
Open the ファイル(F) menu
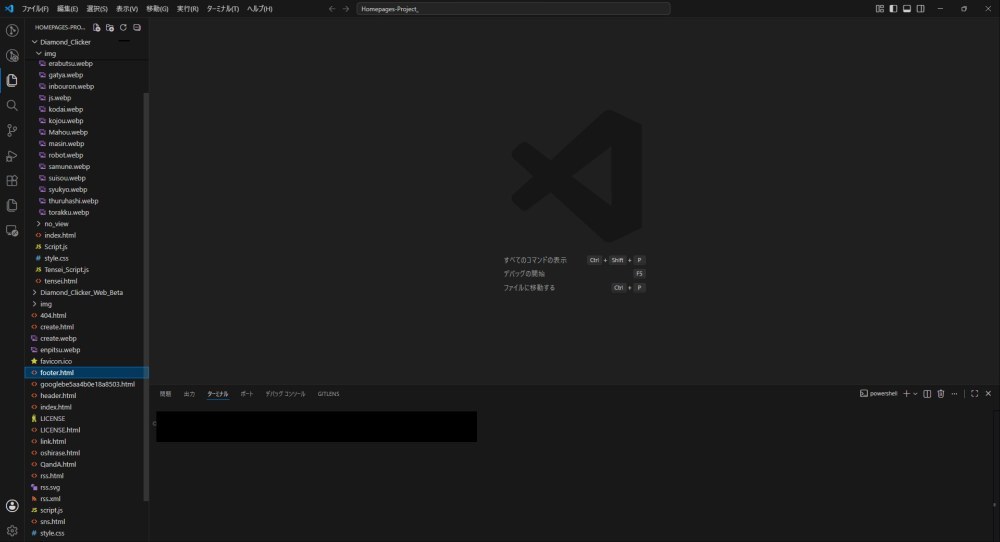tap(35, 9)
